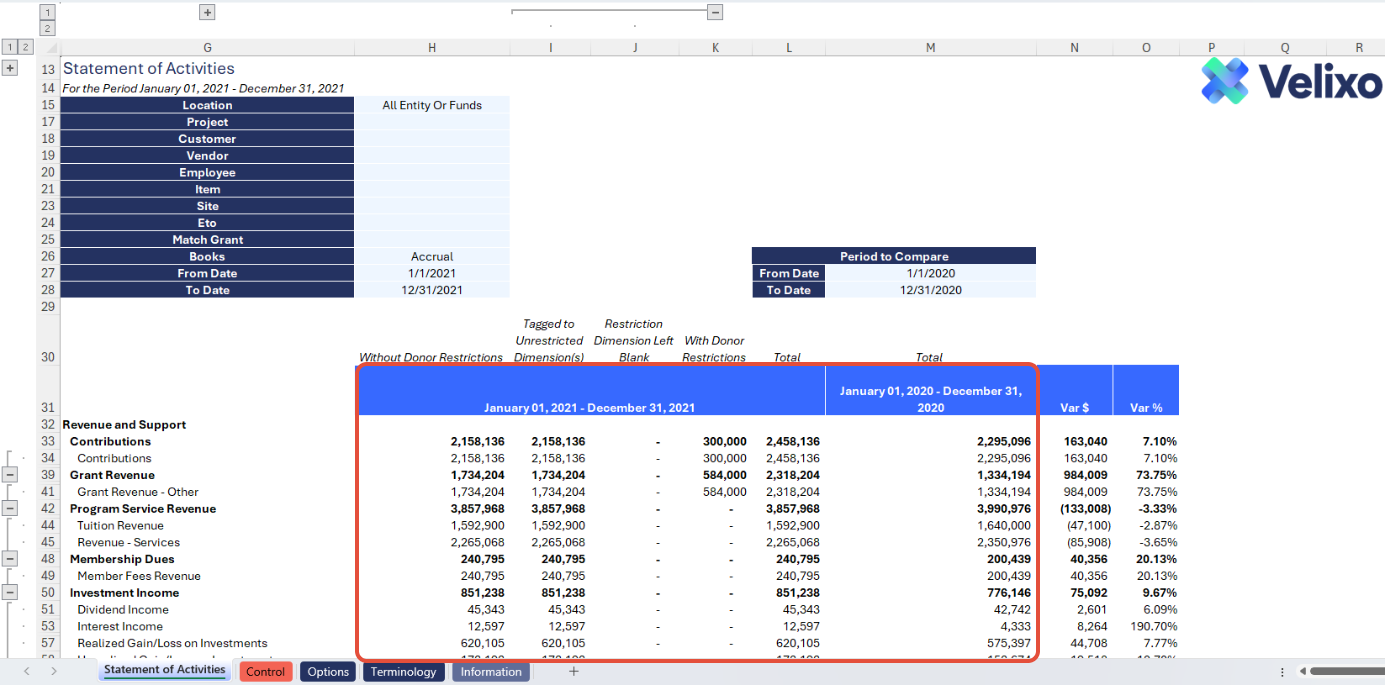Viewport: 1385px width, 685px height.
Task: Click the 'Revenue - Services' row label
Action: tap(128, 542)
